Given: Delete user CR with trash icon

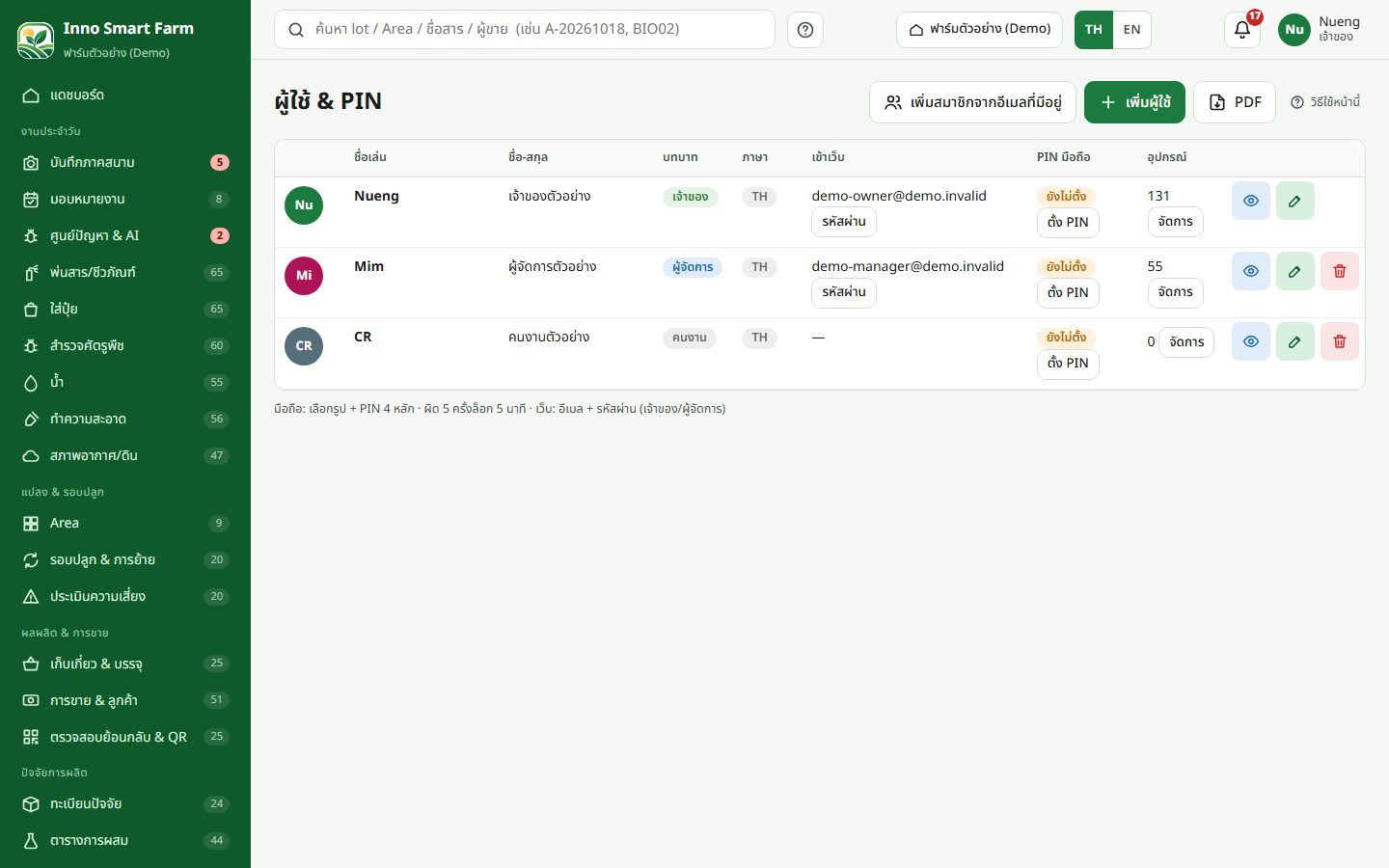Looking at the screenshot, I should (1339, 341).
